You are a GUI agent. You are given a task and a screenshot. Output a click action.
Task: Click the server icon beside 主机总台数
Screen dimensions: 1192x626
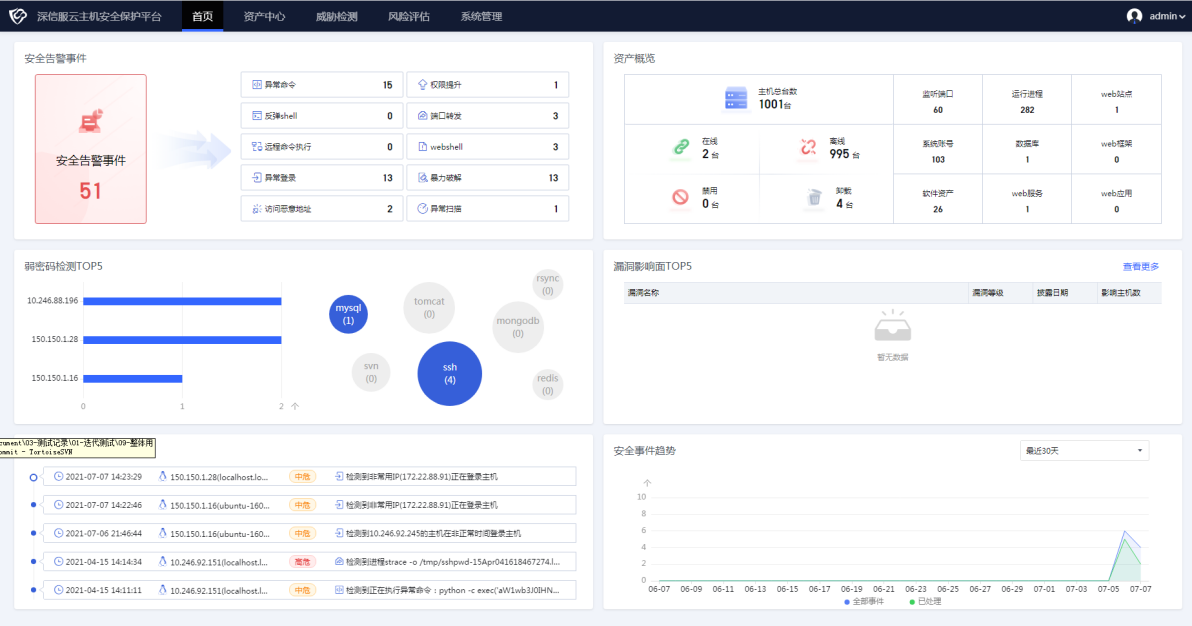coord(736,98)
